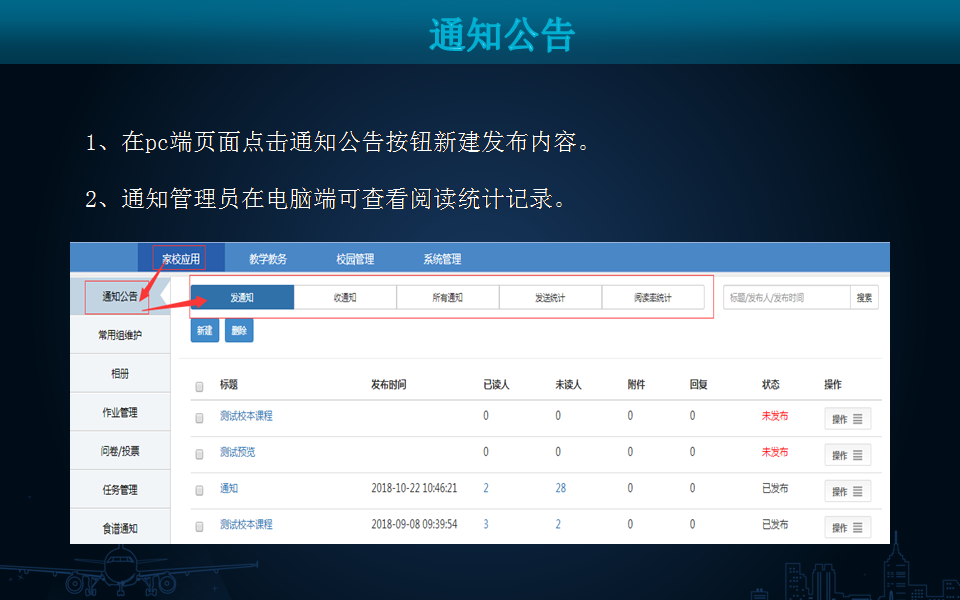Screen dimensions: 960x600
Task: Open 操作 dropdown for 2018-09-08 row
Action: pos(847,527)
